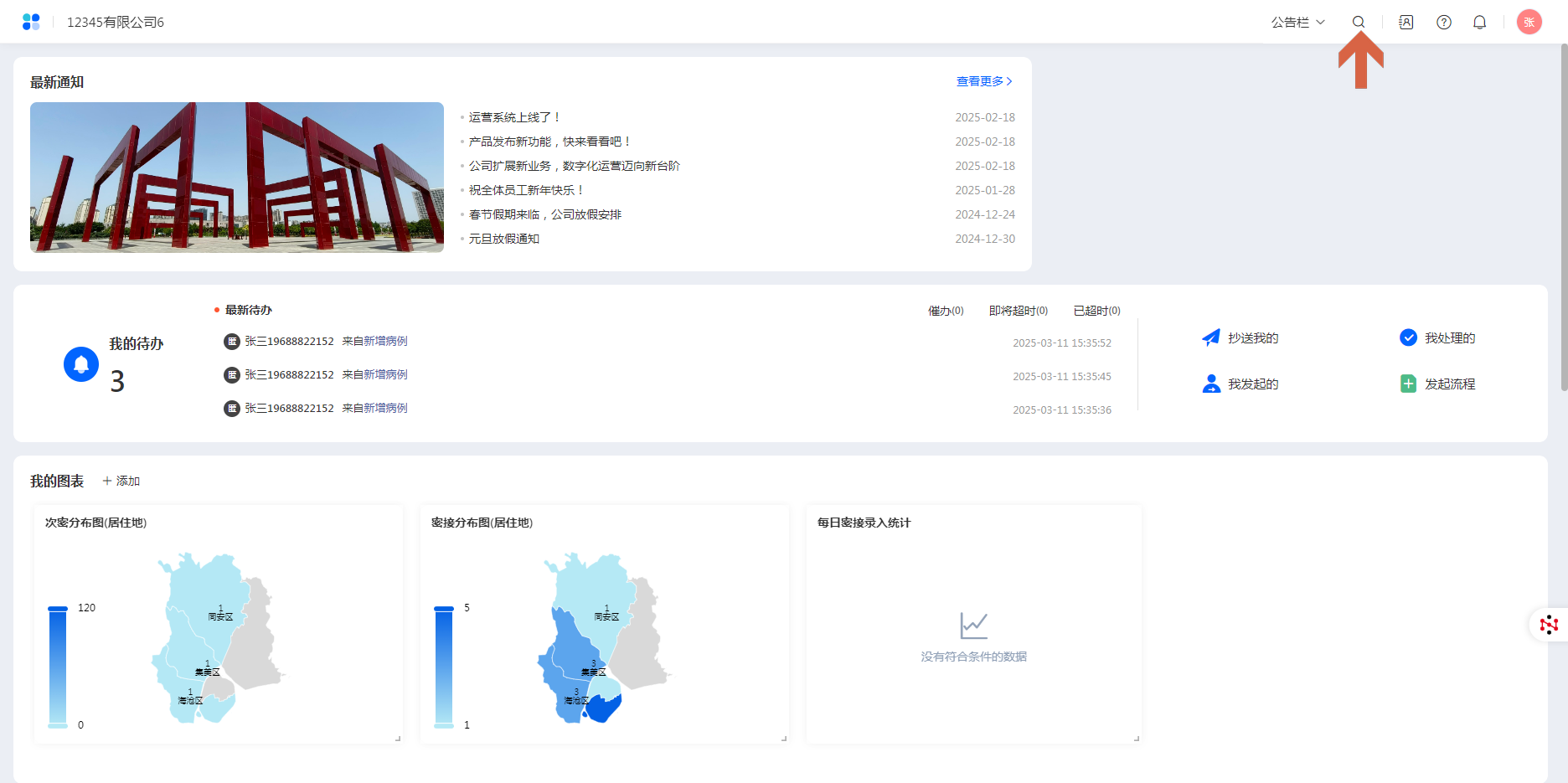The width and height of the screenshot is (1568, 783).
Task: Open 抄送我的 shortcut
Action: coord(1240,338)
